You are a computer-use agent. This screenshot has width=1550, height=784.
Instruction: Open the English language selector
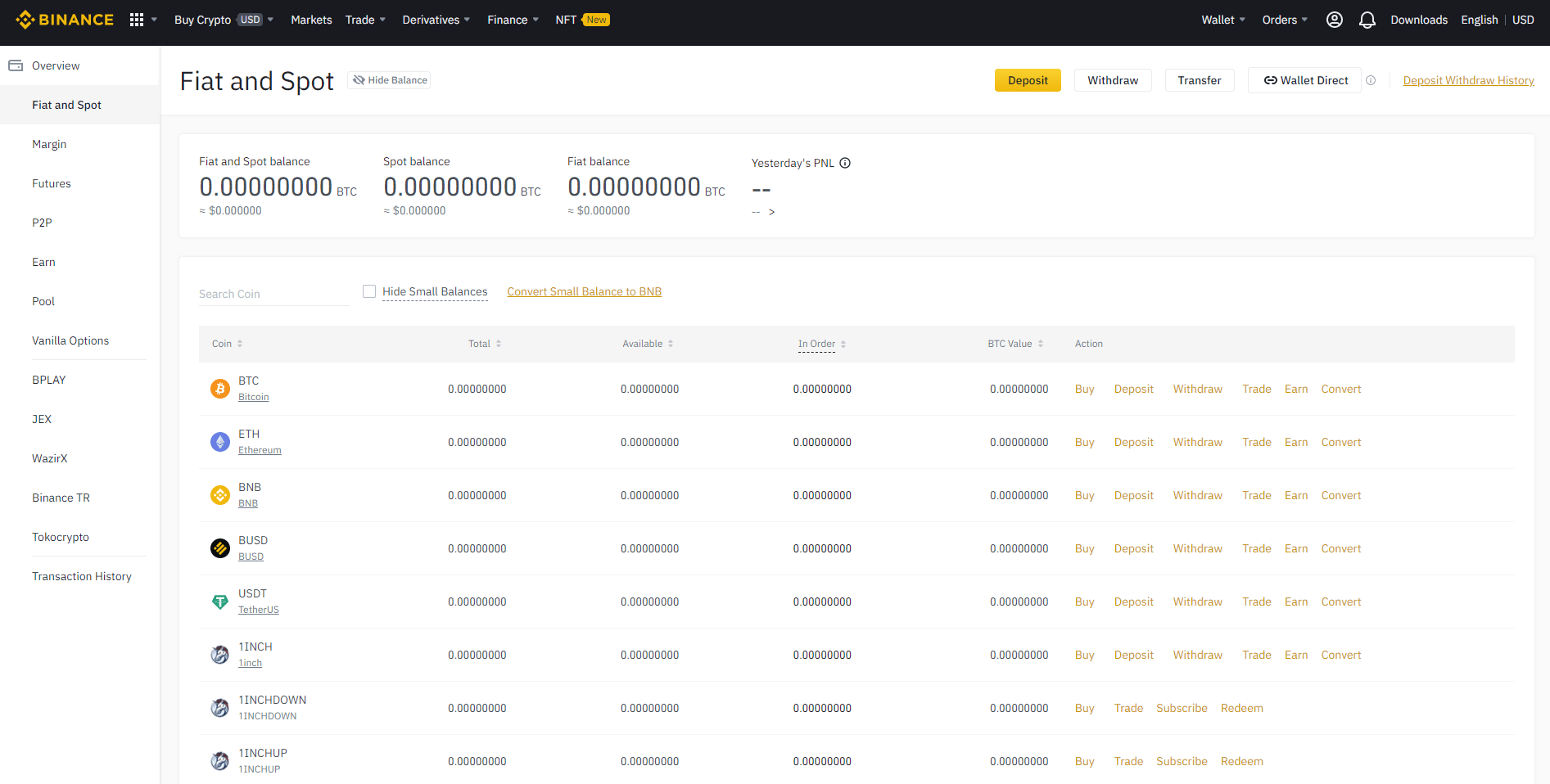tap(1480, 20)
